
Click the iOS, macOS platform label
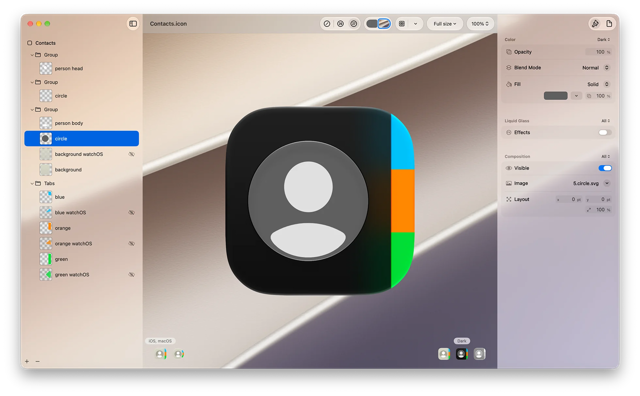coord(160,341)
